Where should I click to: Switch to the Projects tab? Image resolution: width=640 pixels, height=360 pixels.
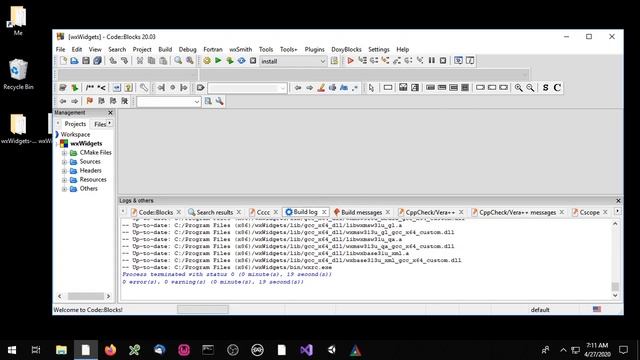[75, 124]
